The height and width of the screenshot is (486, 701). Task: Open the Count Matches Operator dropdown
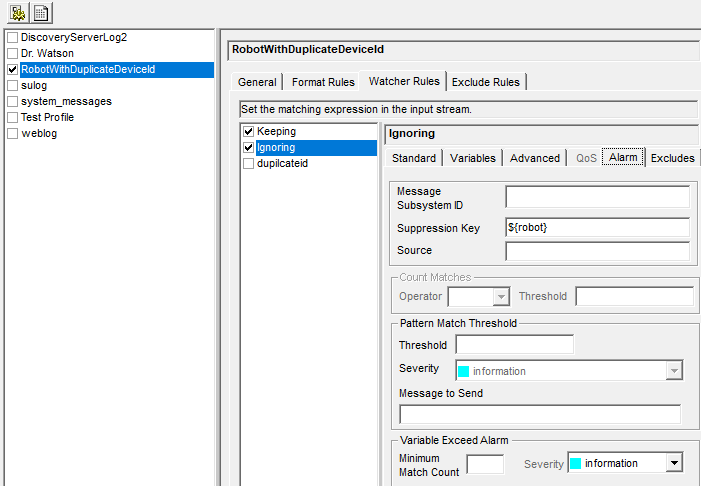501,296
